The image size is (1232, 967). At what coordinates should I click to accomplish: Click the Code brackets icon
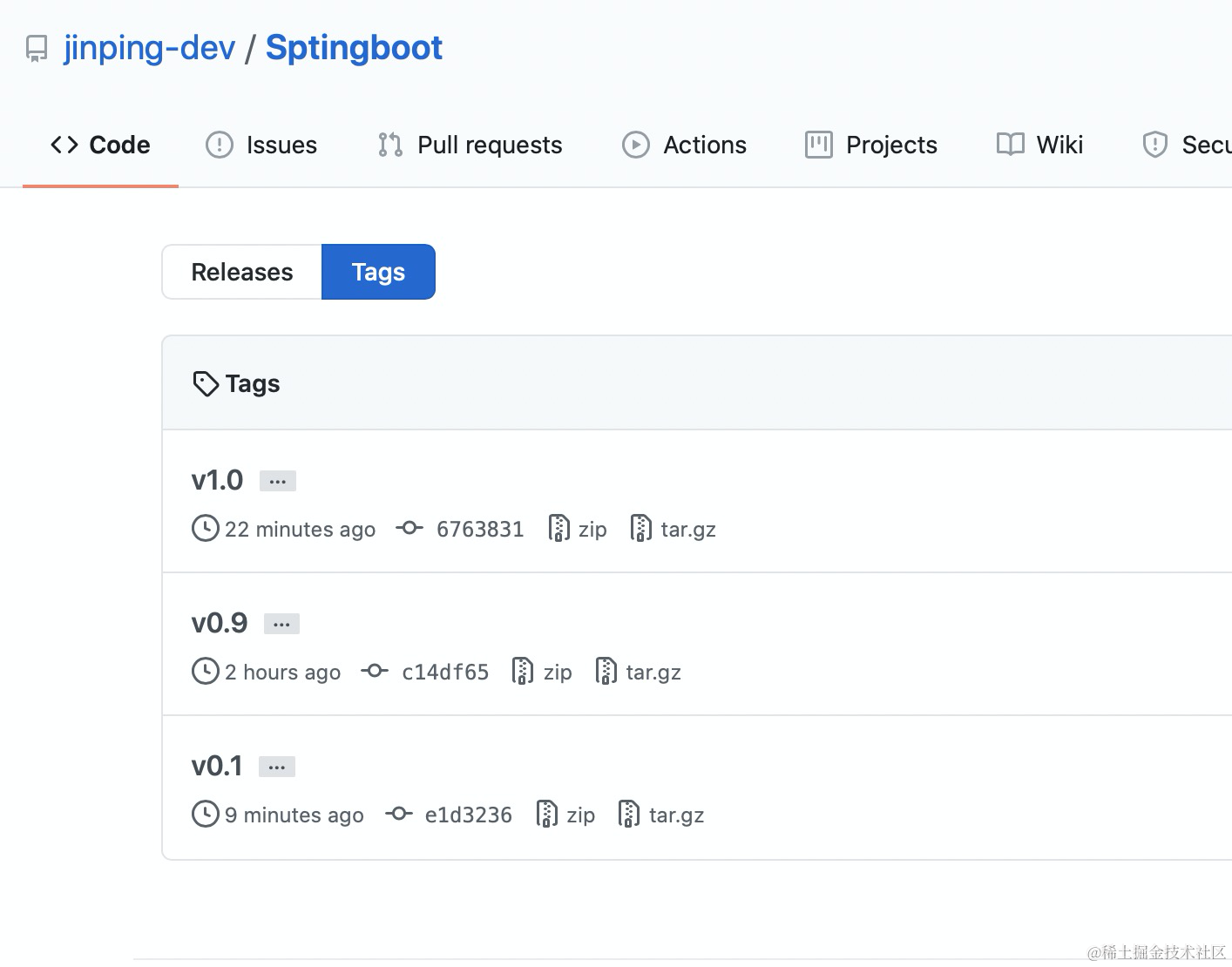click(64, 145)
